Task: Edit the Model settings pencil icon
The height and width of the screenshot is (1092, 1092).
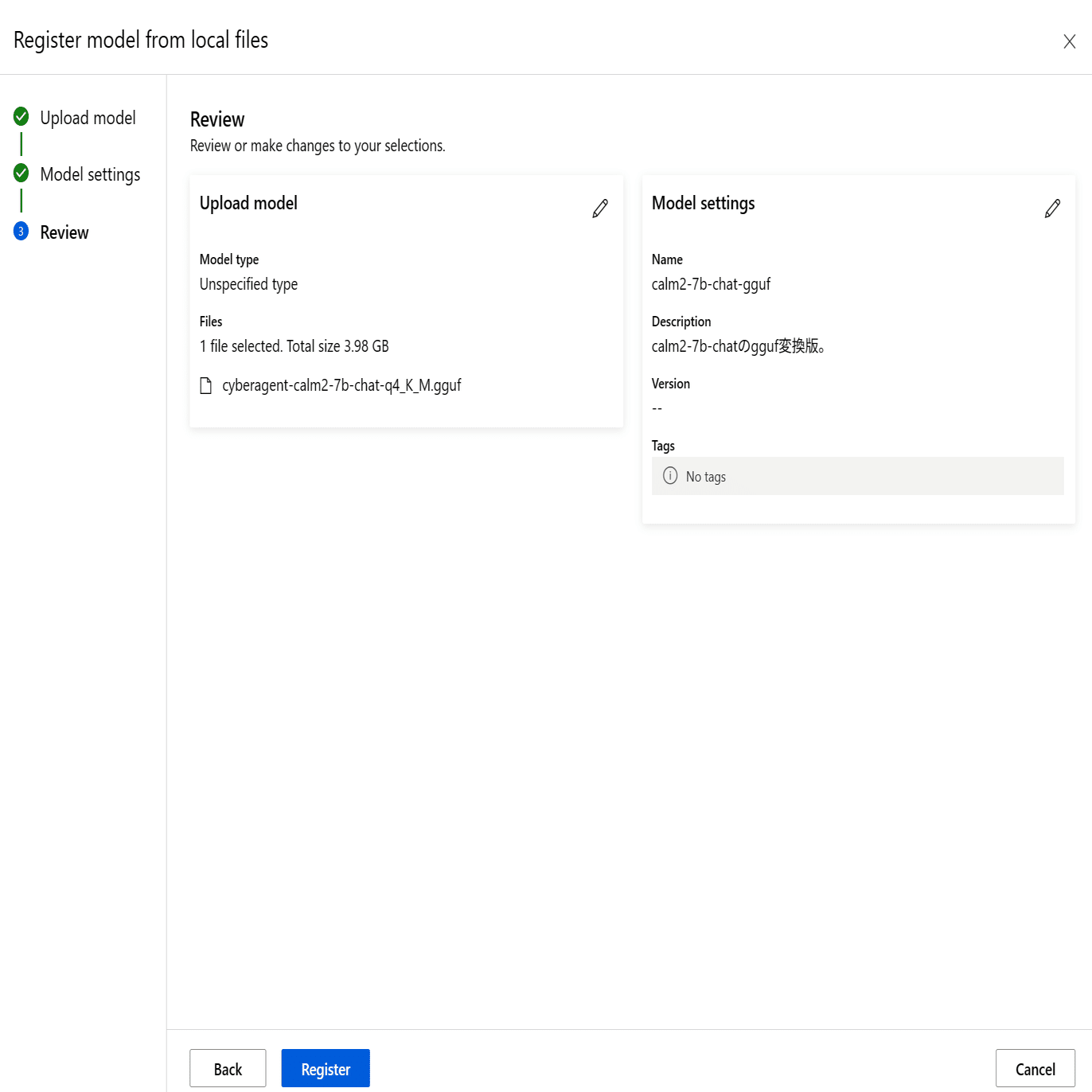Action: pos(1052,209)
